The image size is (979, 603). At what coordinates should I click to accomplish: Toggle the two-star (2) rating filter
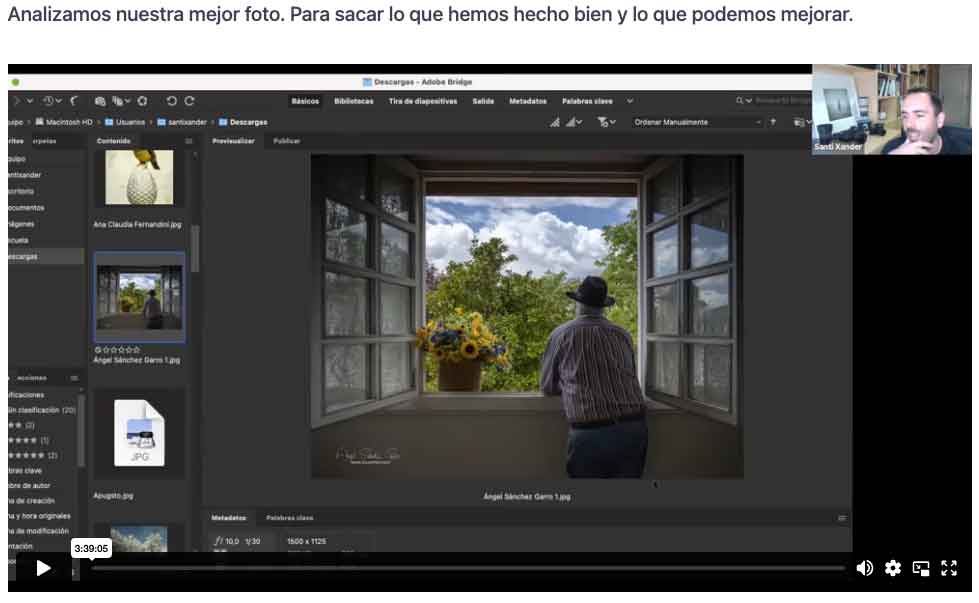tap(22, 425)
